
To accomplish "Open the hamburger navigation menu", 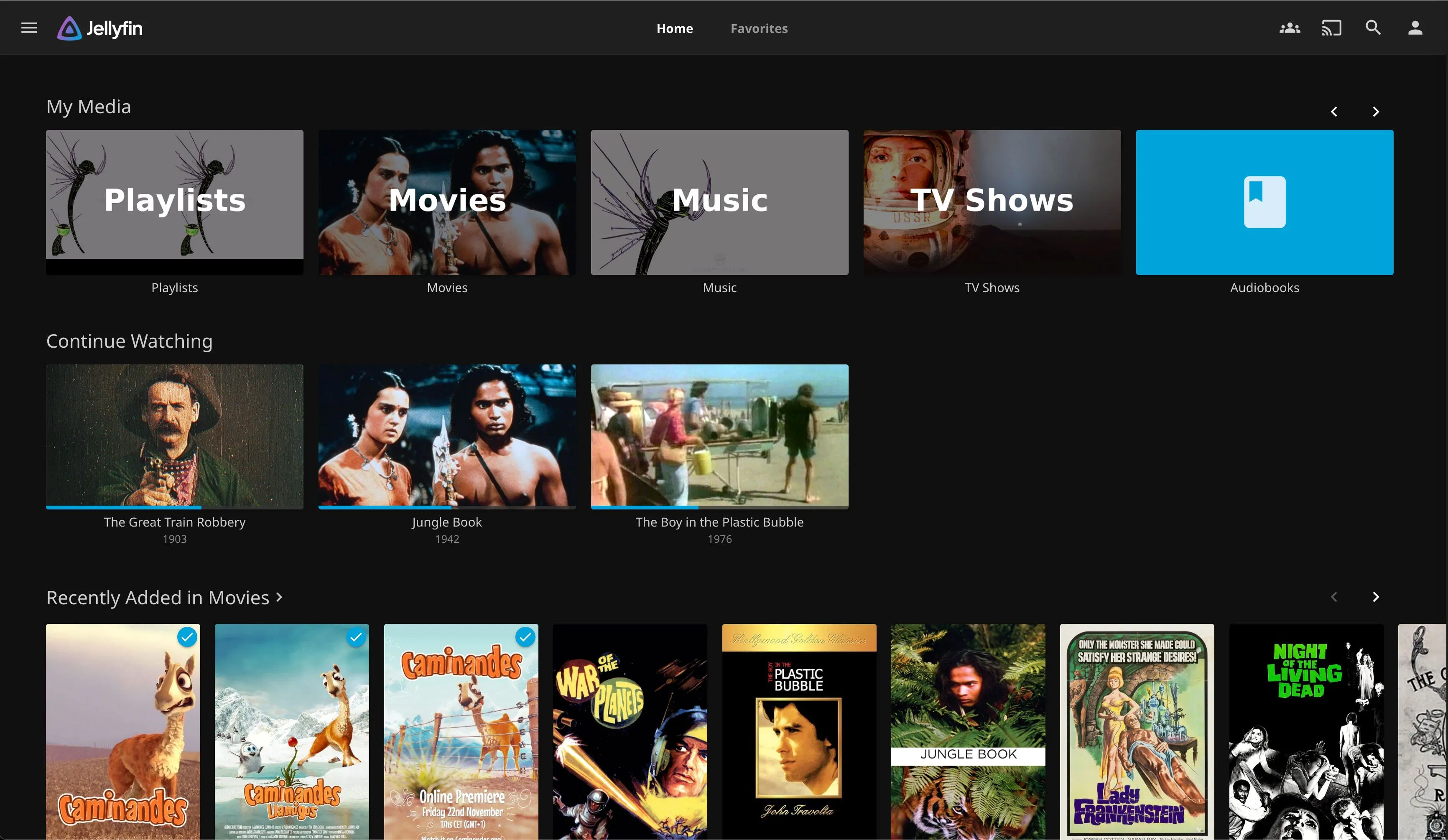I will 29,28.
